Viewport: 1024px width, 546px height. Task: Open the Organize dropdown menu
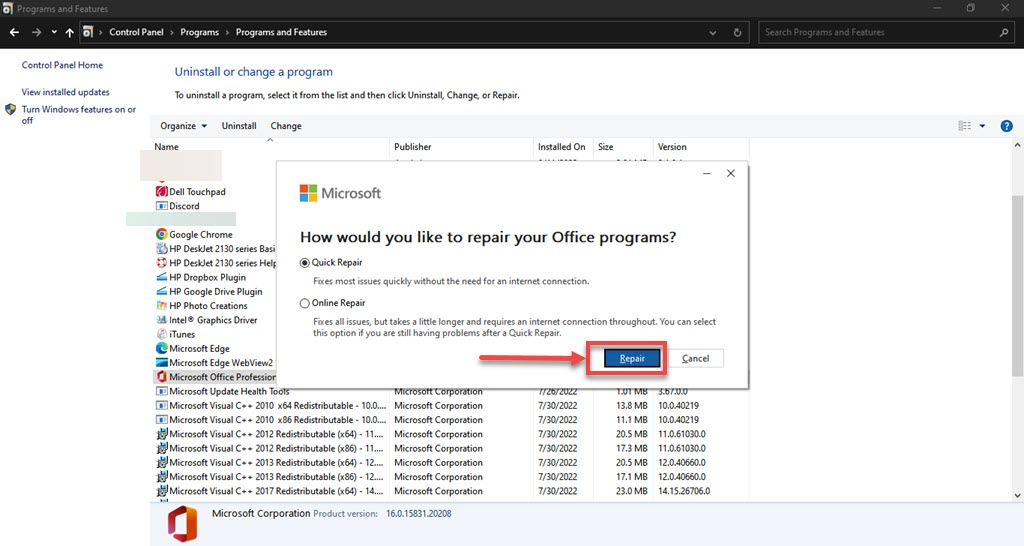point(184,126)
